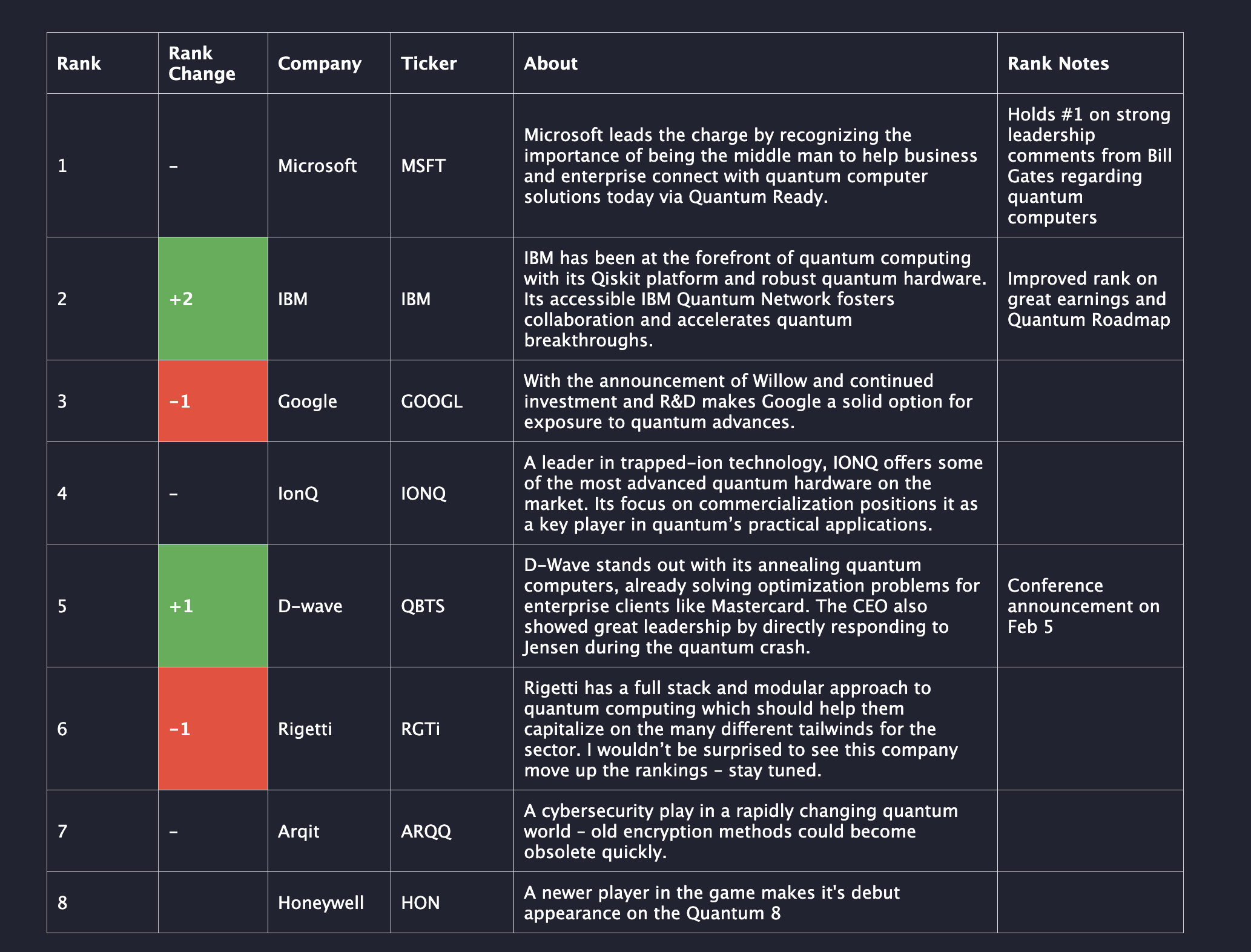Click the Rank column header

point(79,64)
